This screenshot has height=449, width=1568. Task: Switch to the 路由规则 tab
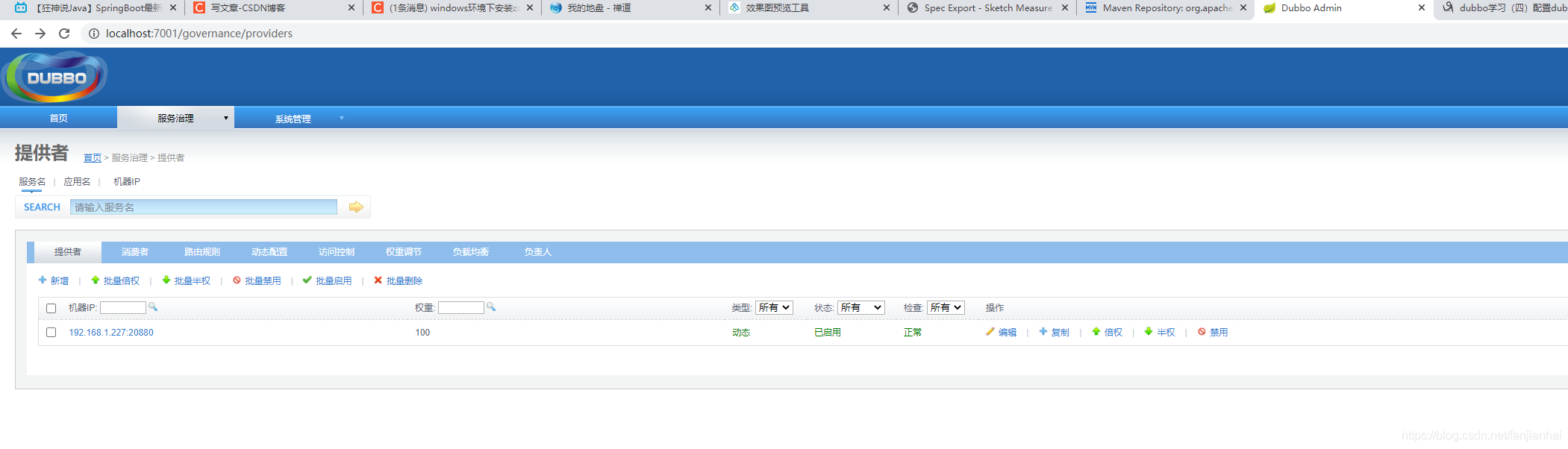(202, 252)
